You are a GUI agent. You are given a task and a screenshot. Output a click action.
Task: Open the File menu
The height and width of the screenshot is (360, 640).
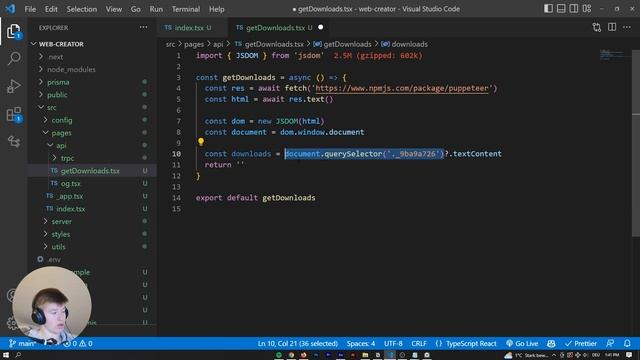(x=30, y=9)
